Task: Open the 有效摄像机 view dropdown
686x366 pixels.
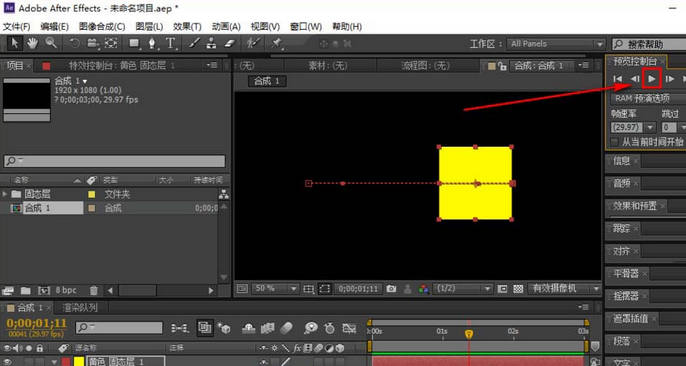Action: coord(564,289)
